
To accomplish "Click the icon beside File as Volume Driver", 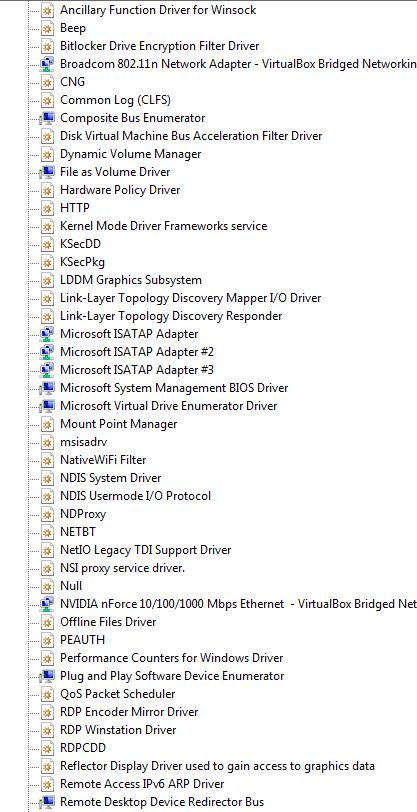I will click(x=47, y=172).
